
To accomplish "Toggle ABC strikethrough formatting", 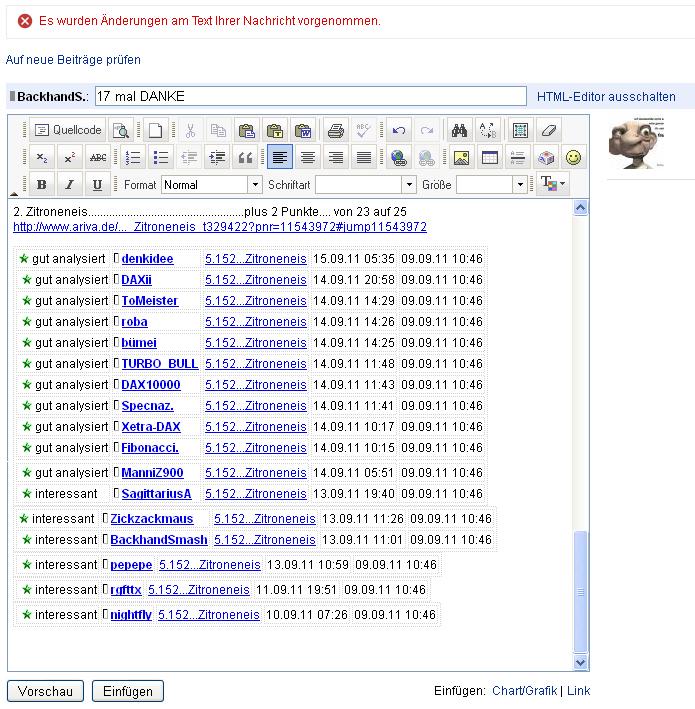I will point(98,157).
